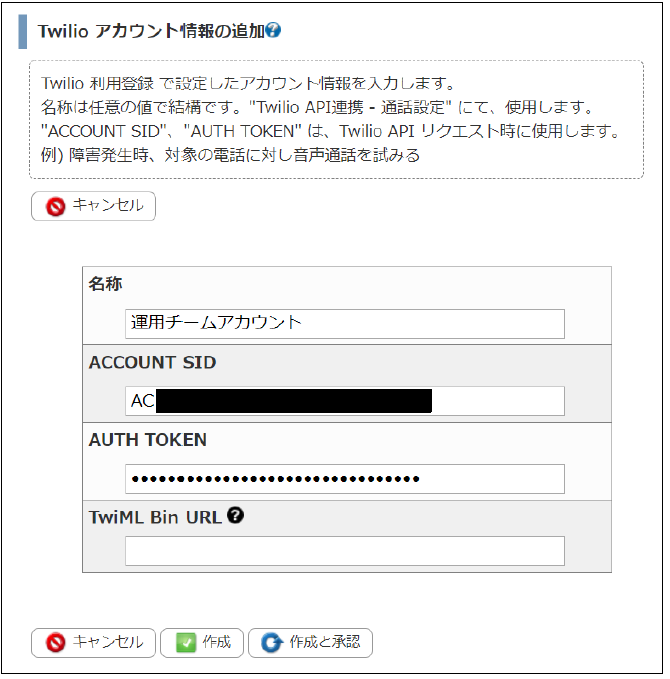The height and width of the screenshot is (679, 670).
Task: Focus the 名称 field containing 運用チームアカウント
Action: pos(345,323)
